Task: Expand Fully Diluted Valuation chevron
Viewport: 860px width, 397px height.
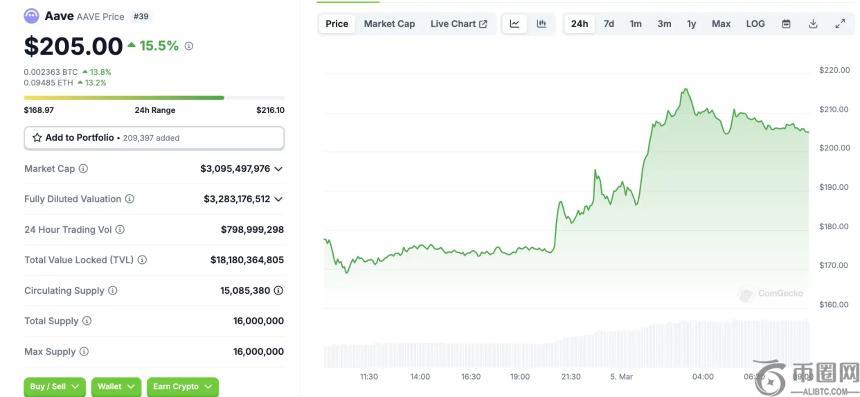Action: (278, 199)
